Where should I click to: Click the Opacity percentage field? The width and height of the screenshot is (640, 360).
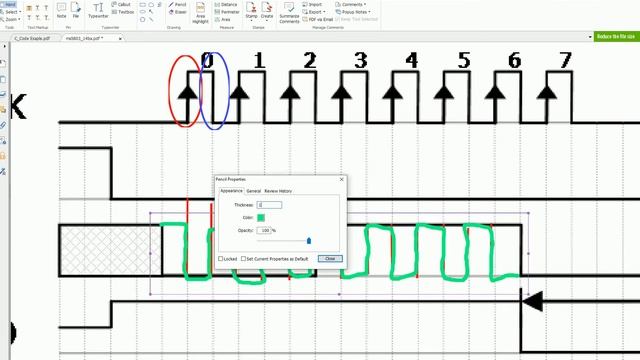point(264,231)
